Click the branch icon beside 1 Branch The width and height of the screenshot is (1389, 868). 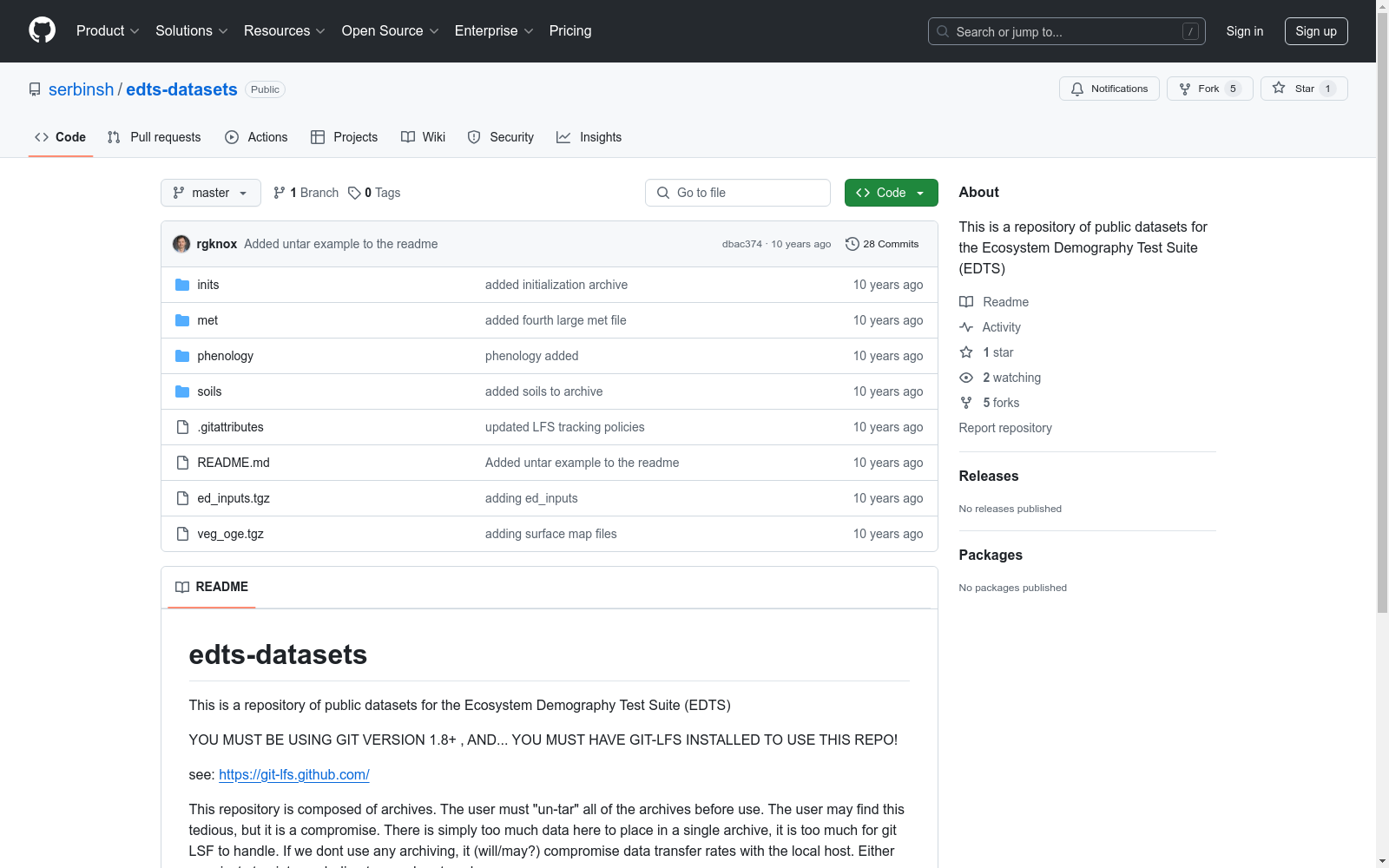[280, 193]
